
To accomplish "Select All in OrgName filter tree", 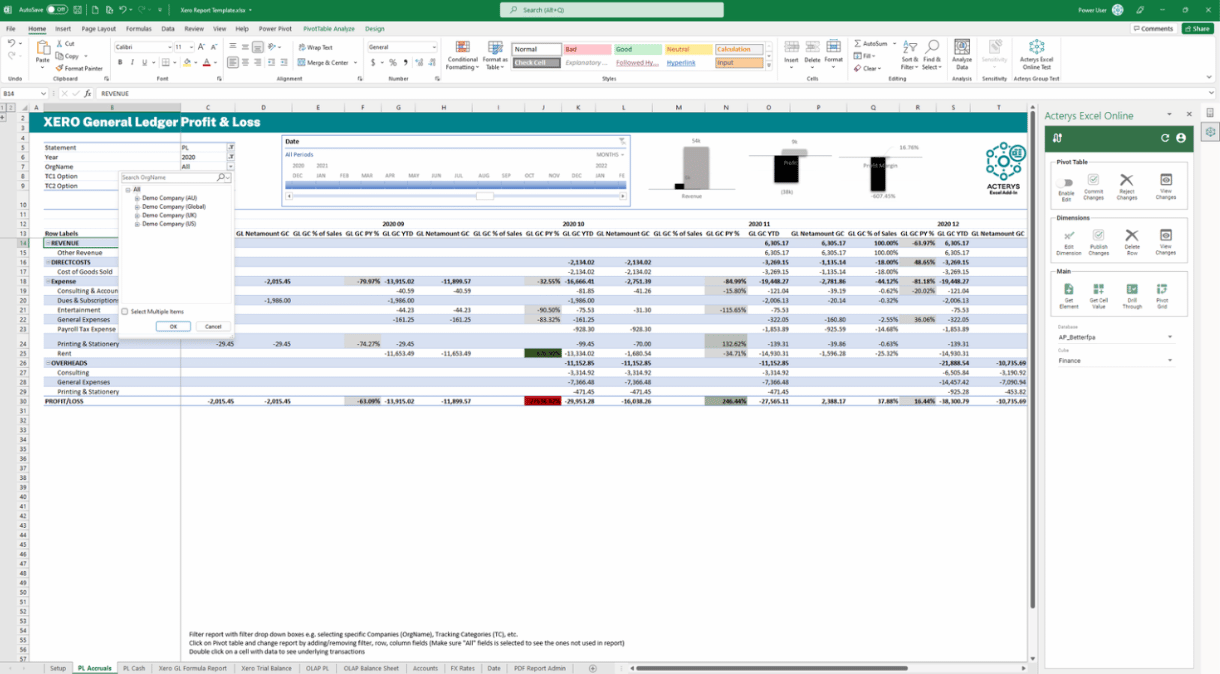I will (137, 189).
